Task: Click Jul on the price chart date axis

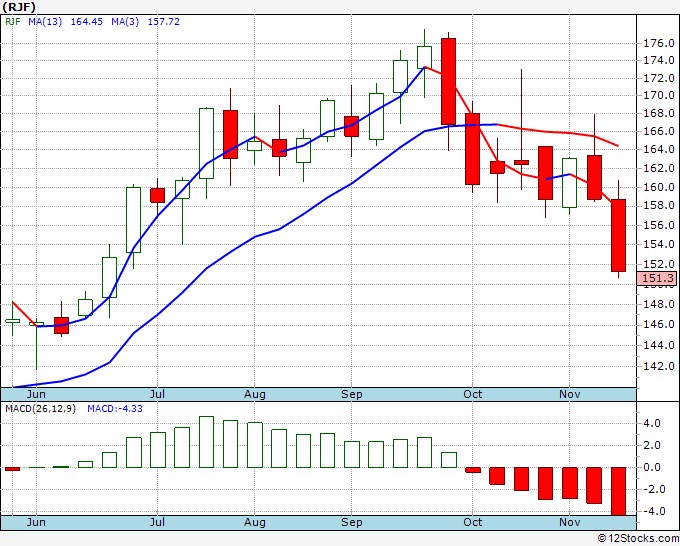Action: click(x=157, y=394)
